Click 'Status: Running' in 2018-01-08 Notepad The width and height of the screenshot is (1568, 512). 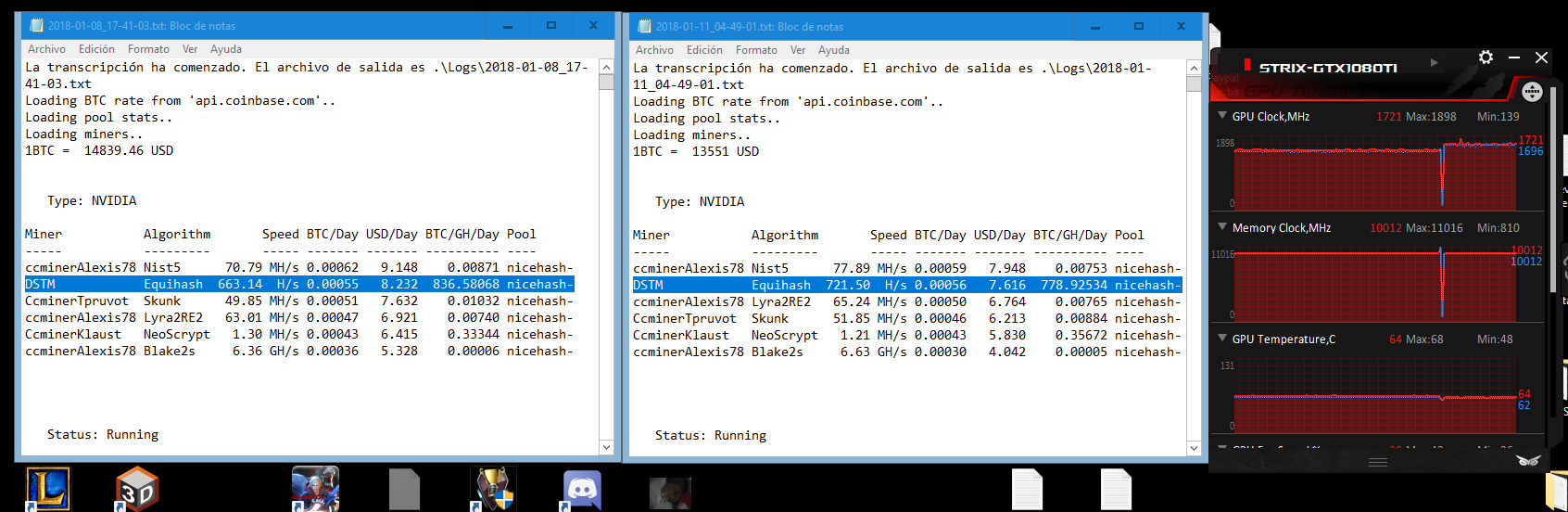[x=103, y=434]
